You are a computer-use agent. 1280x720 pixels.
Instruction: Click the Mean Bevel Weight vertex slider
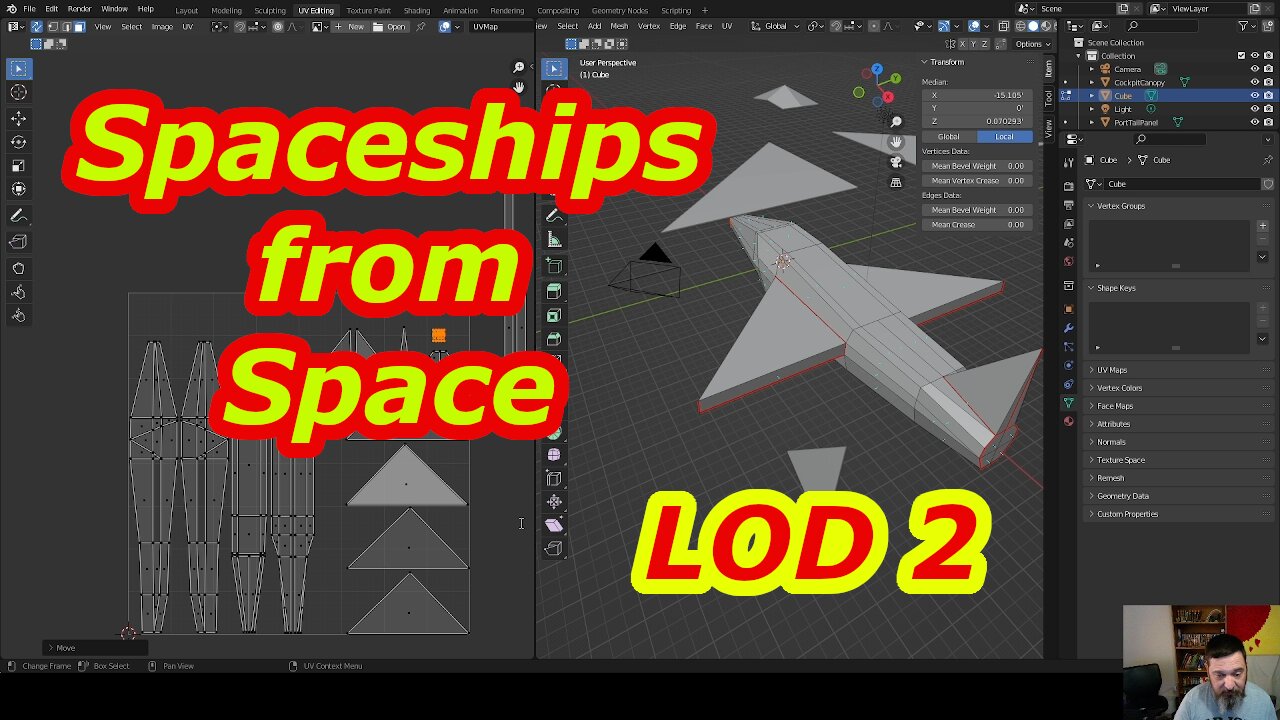pyautogui.click(x=977, y=166)
